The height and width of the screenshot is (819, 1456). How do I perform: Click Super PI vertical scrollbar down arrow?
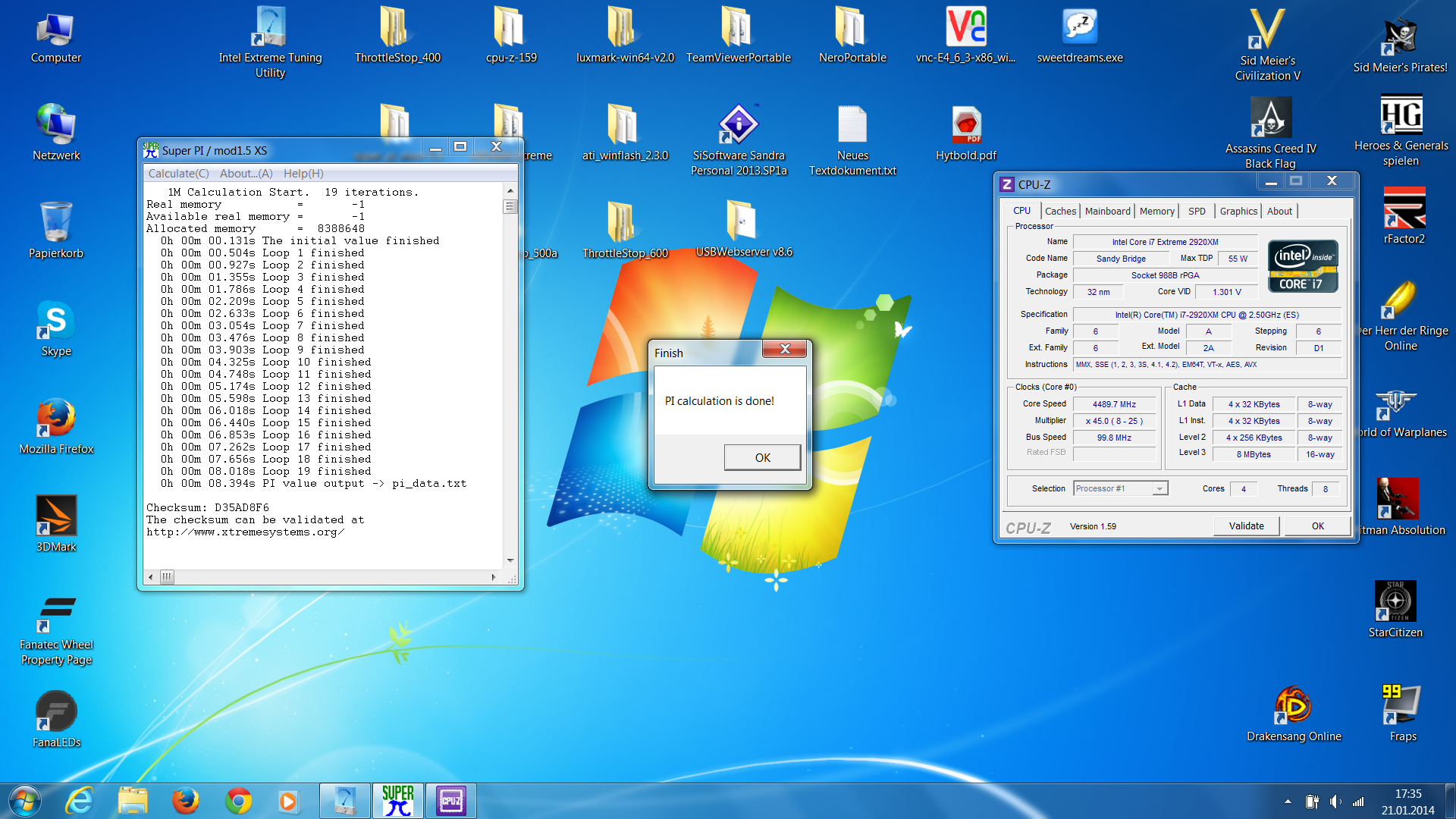pos(510,560)
